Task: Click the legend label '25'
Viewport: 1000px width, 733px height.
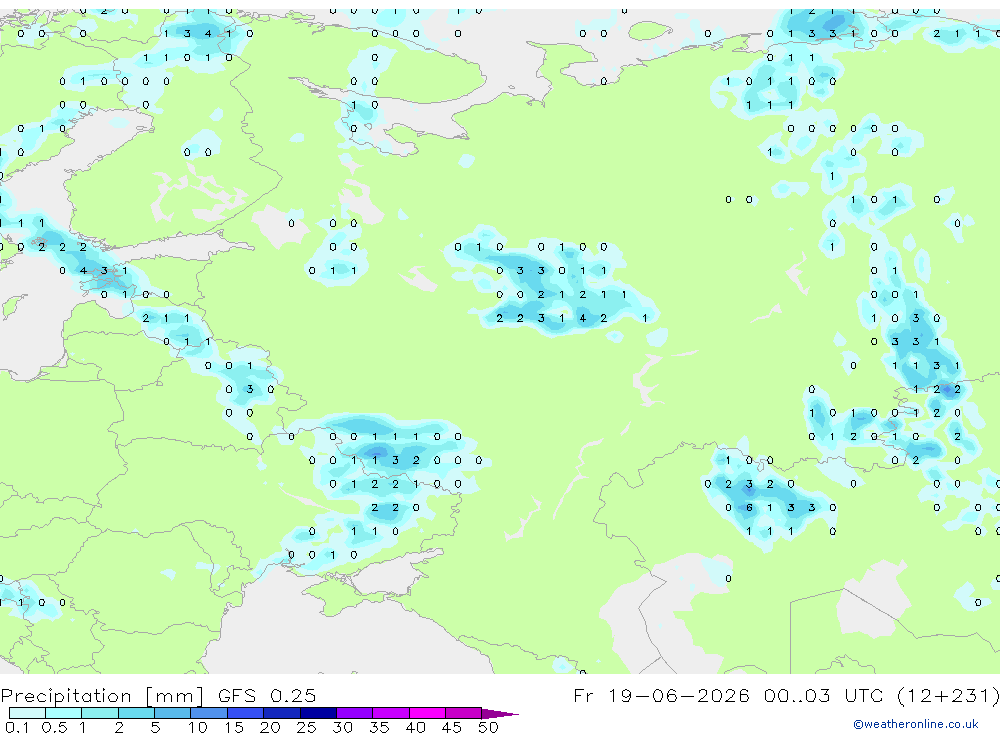Action: pyautogui.click(x=306, y=727)
